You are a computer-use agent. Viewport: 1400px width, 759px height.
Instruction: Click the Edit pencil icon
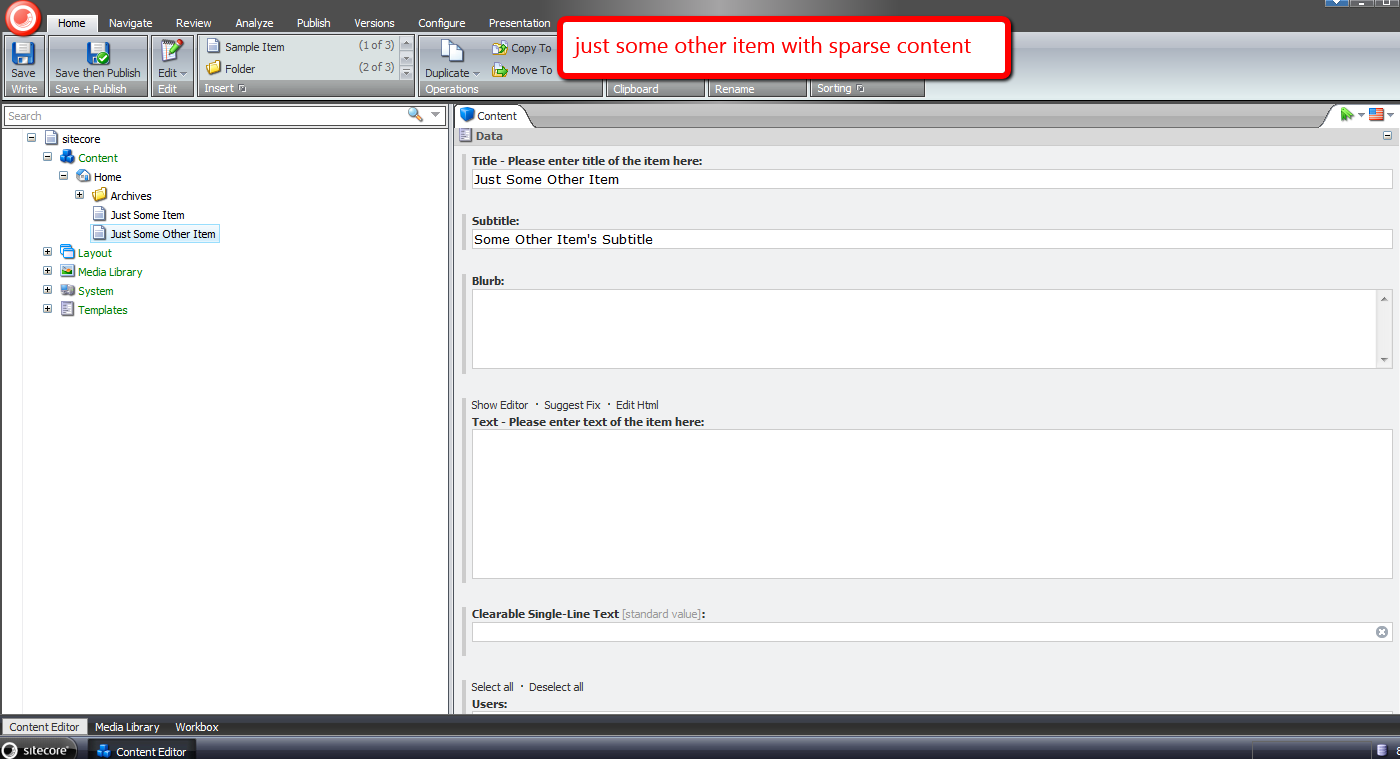pyautogui.click(x=171, y=52)
